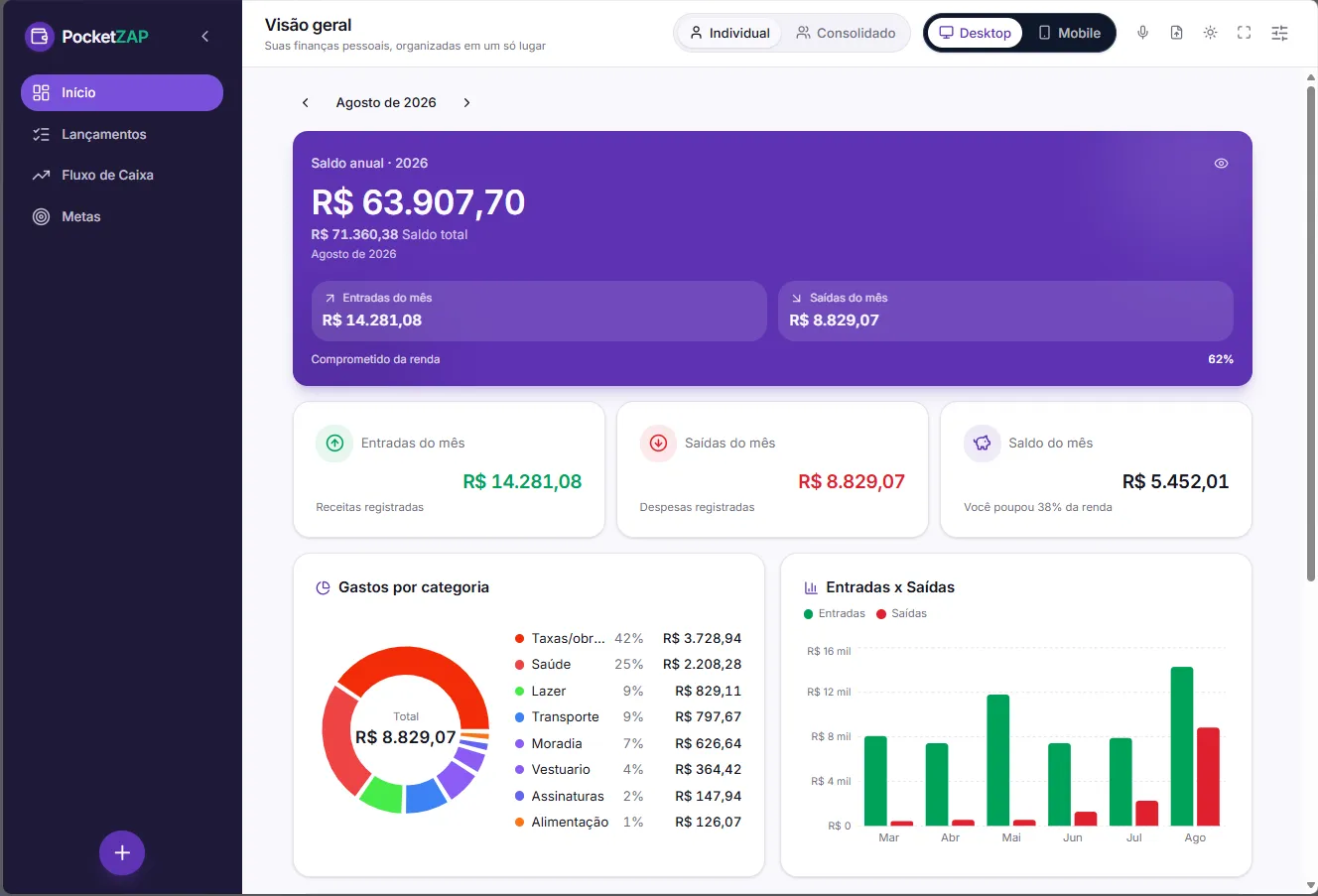Toggle the light theme sun icon
The image size is (1318, 896).
click(1210, 33)
